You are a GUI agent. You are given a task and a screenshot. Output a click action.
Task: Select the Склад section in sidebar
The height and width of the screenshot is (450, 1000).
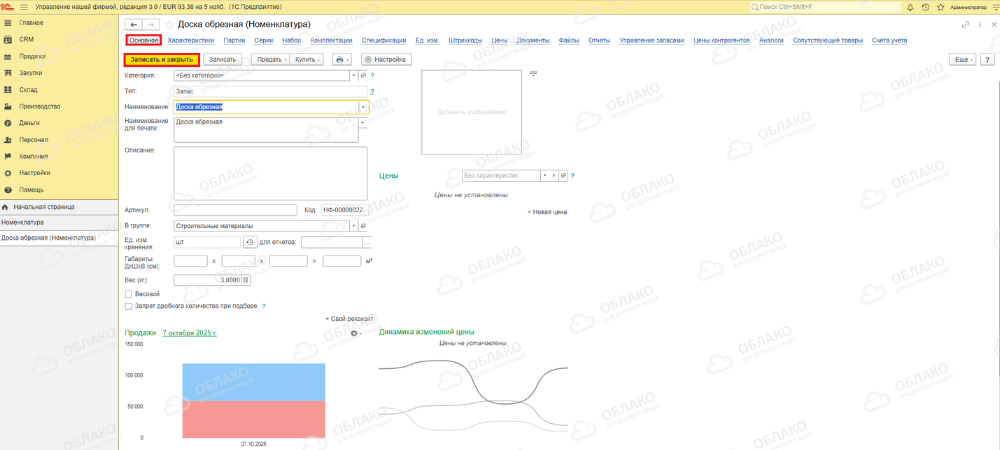coord(59,90)
